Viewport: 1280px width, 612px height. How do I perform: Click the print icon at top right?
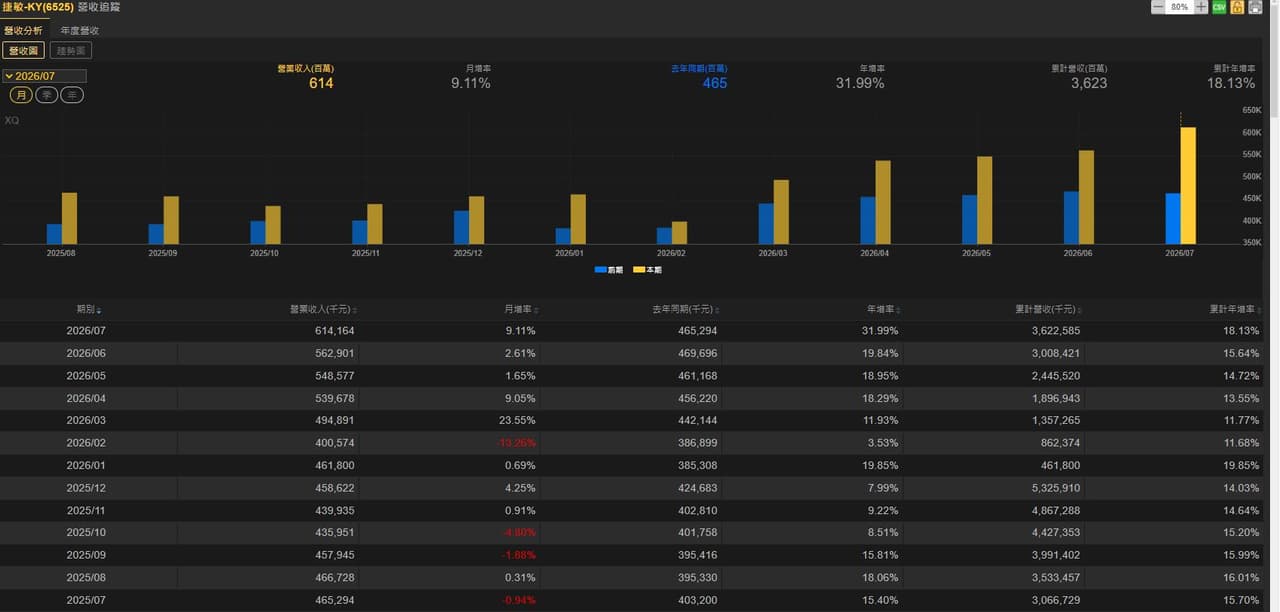pos(1255,7)
